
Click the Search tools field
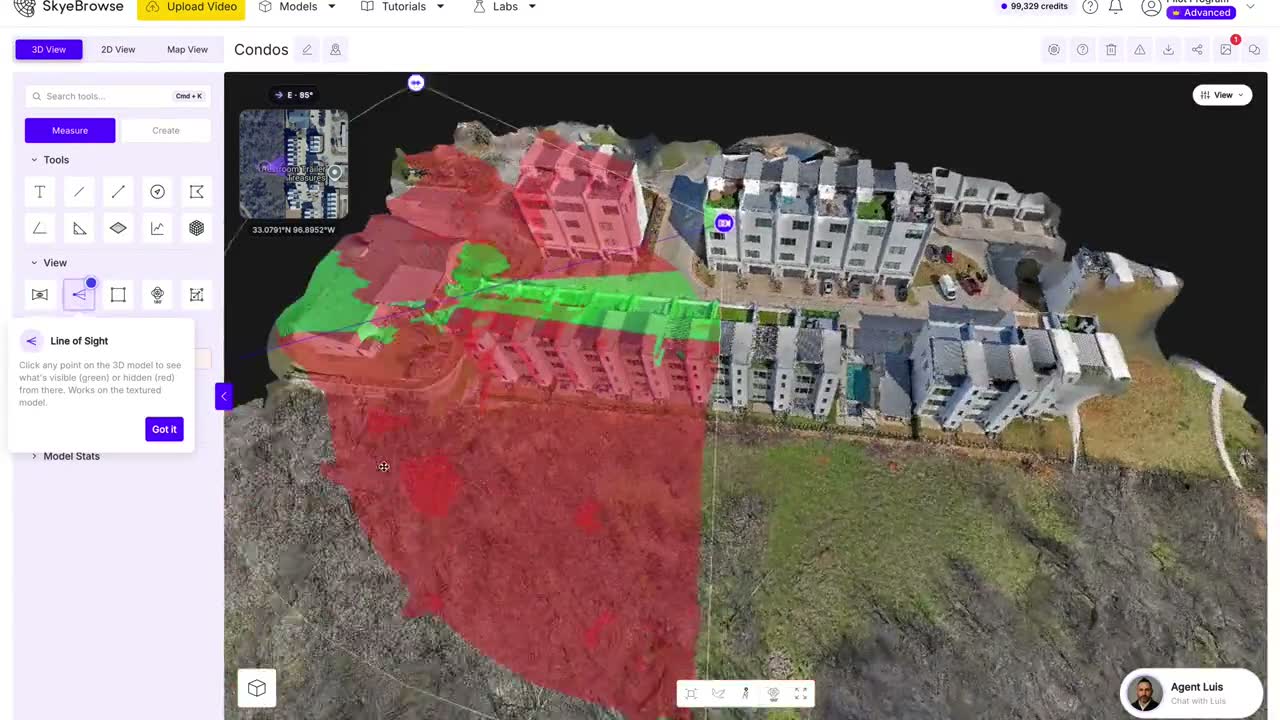(x=118, y=96)
